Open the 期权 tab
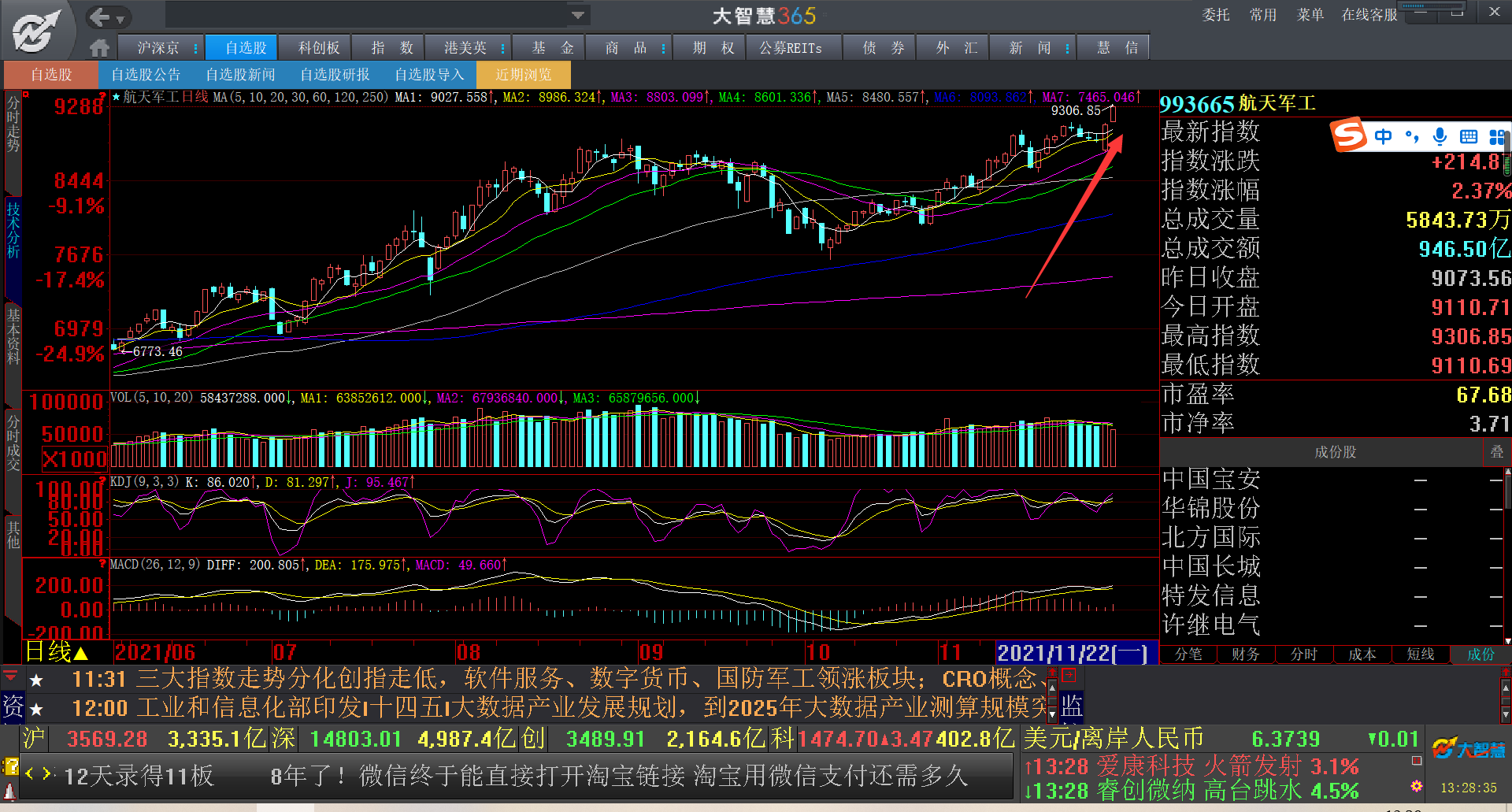The image size is (1512, 812). (x=713, y=48)
